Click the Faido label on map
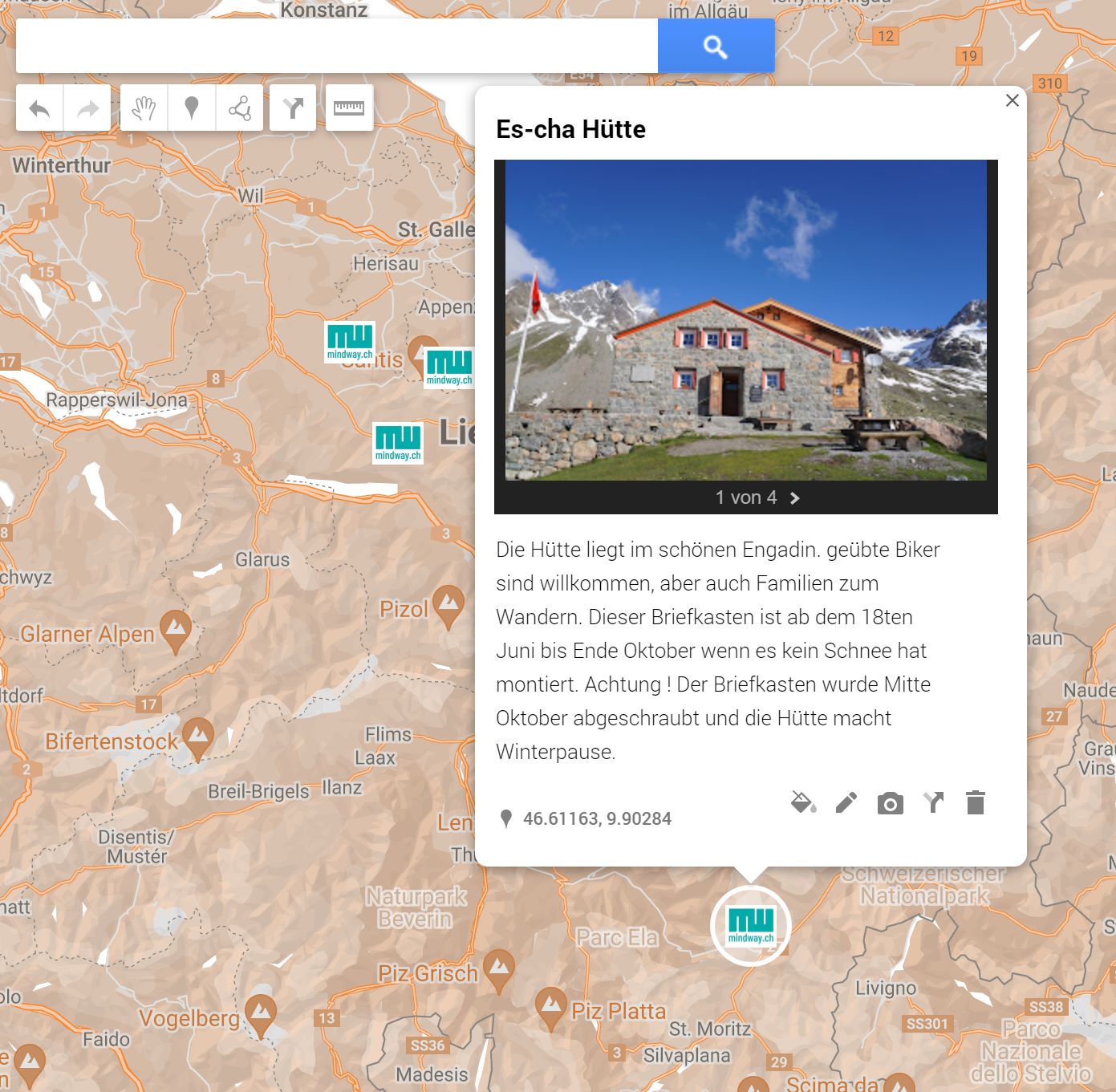Screen dimensions: 1116x1092 [x=106, y=1039]
